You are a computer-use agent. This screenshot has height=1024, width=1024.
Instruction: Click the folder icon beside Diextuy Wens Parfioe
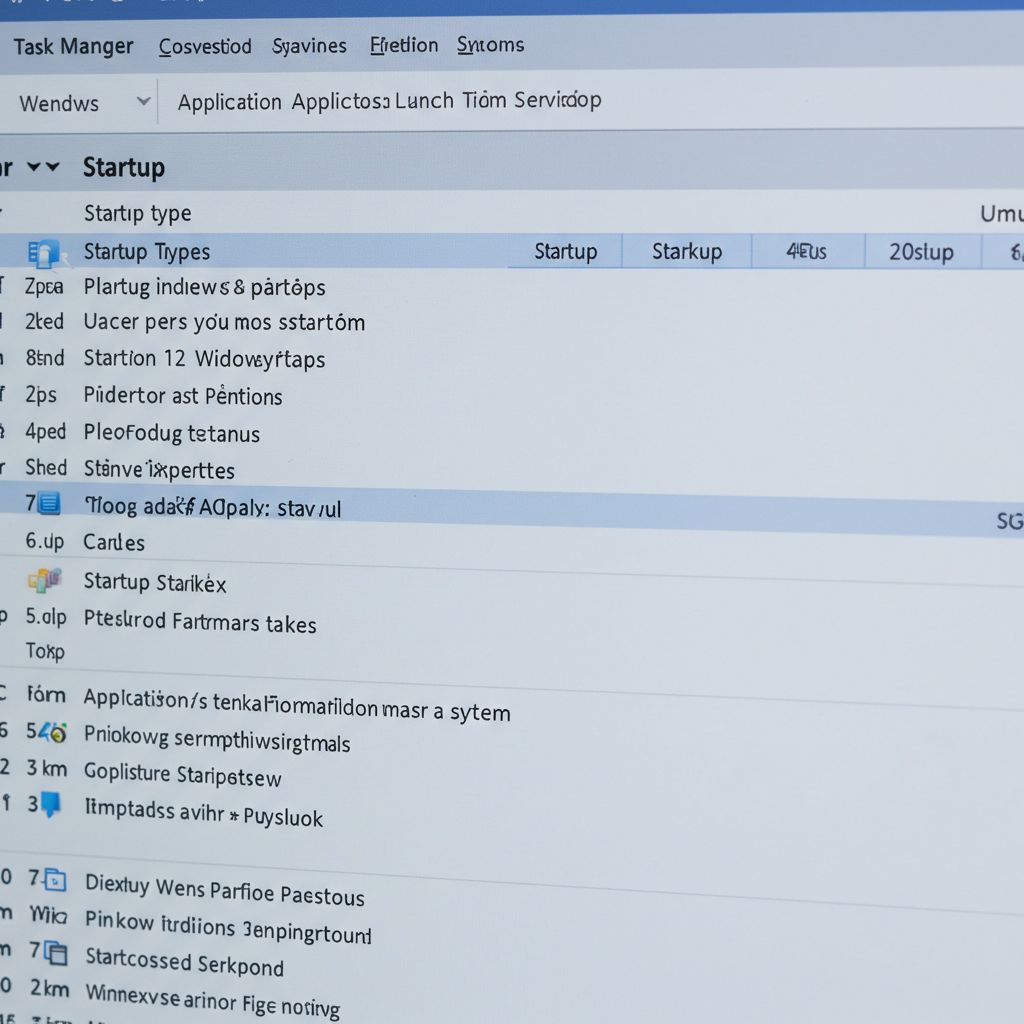[56, 880]
